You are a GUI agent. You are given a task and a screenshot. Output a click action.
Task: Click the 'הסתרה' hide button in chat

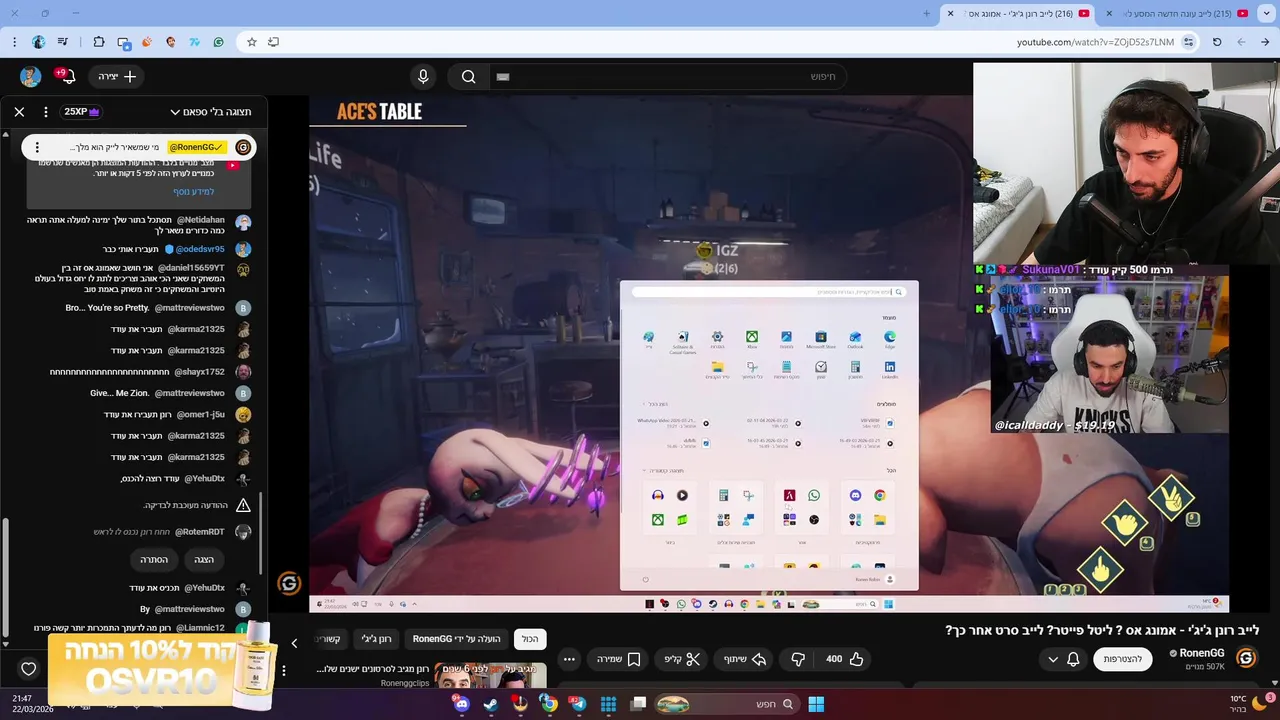154,559
